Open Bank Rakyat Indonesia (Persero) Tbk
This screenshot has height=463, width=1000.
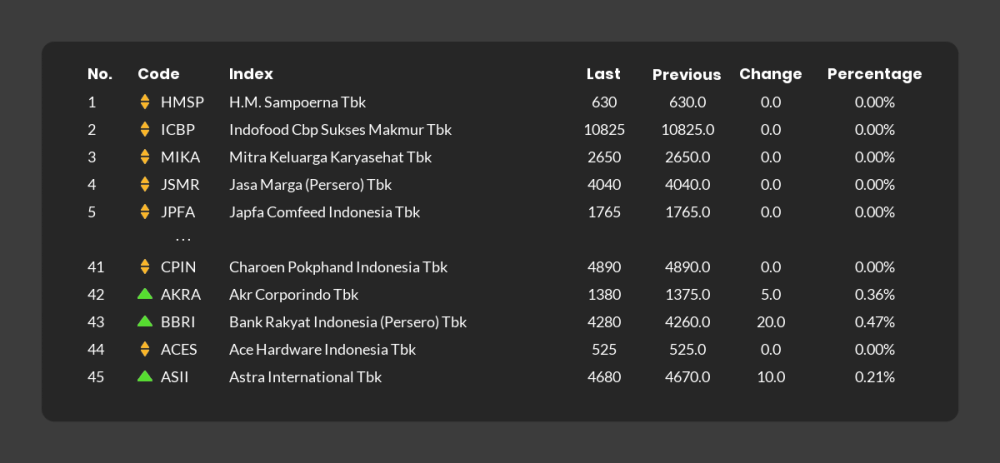tap(347, 322)
